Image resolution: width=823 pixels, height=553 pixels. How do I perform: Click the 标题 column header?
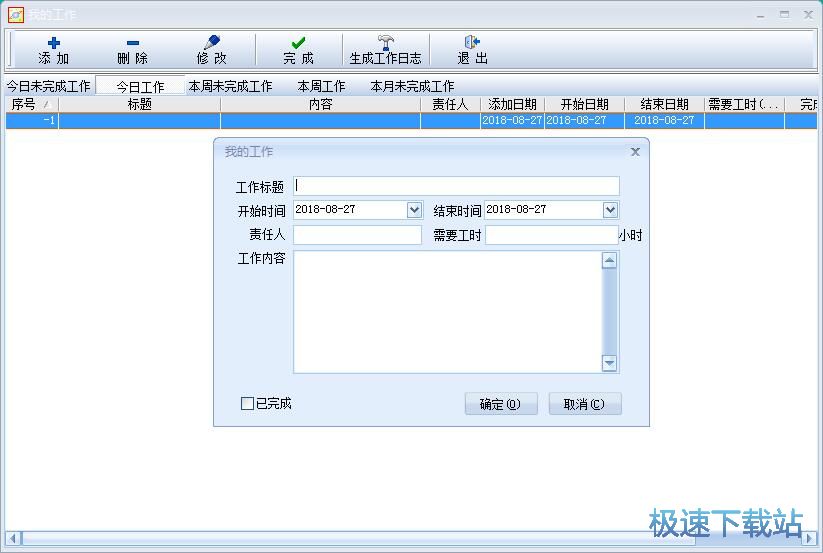click(140, 104)
